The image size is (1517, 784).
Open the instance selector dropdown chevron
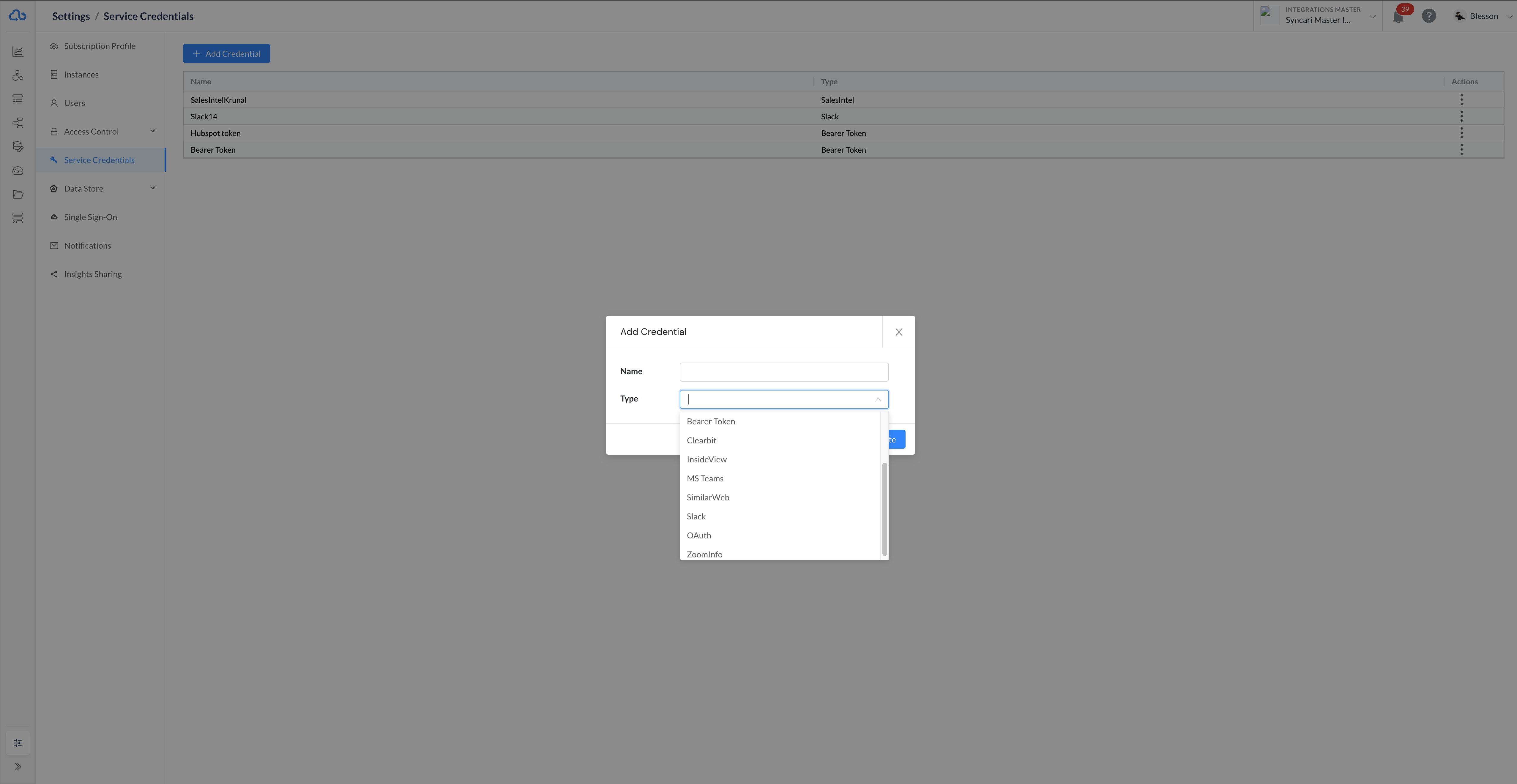coord(1372,16)
